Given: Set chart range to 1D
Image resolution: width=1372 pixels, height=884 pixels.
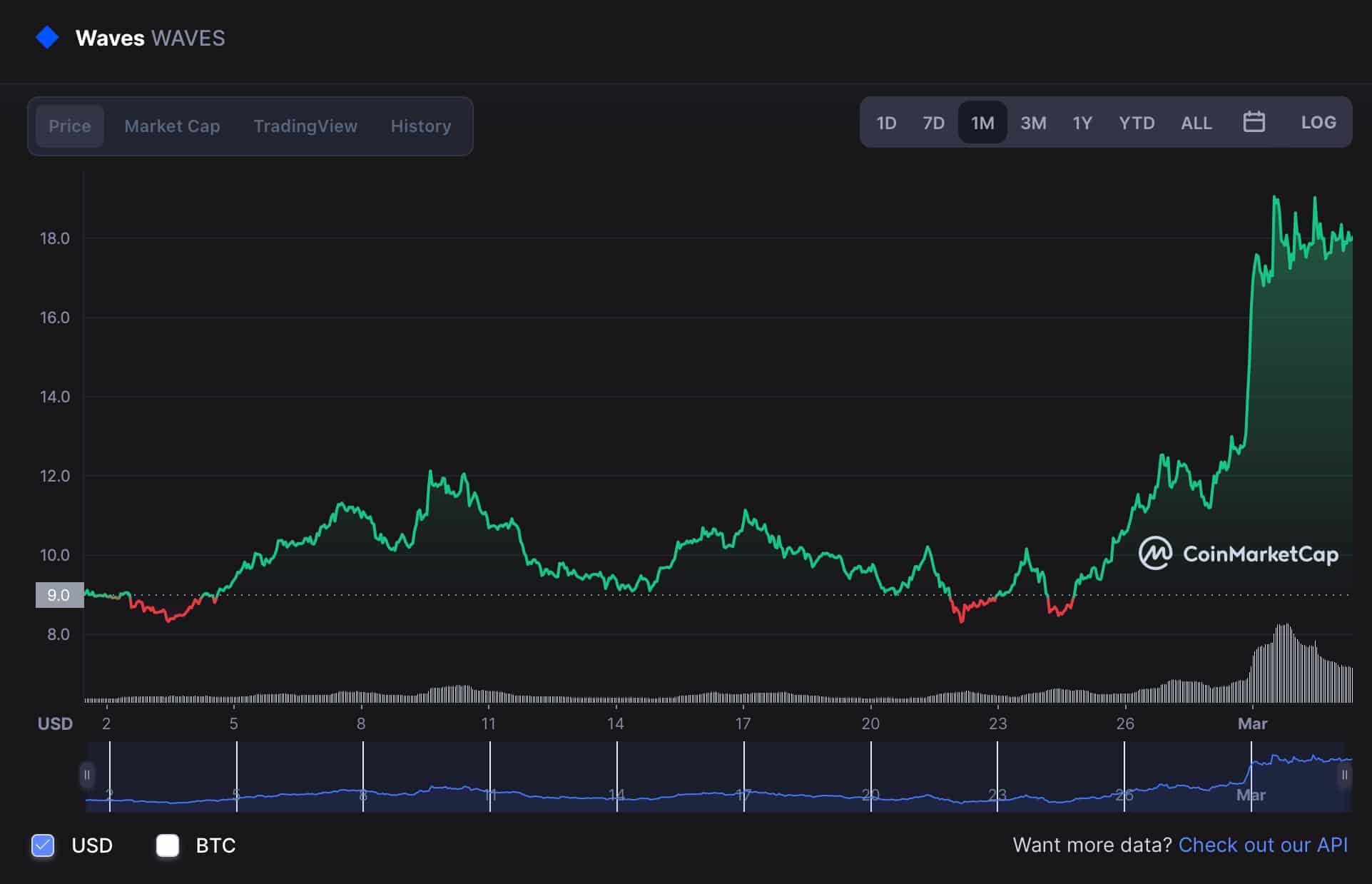Looking at the screenshot, I should point(886,123).
